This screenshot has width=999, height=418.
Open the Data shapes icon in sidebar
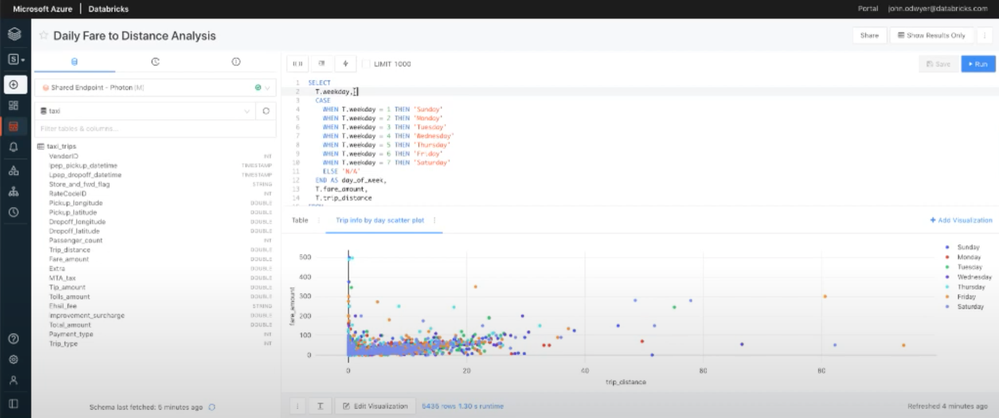click(14, 171)
